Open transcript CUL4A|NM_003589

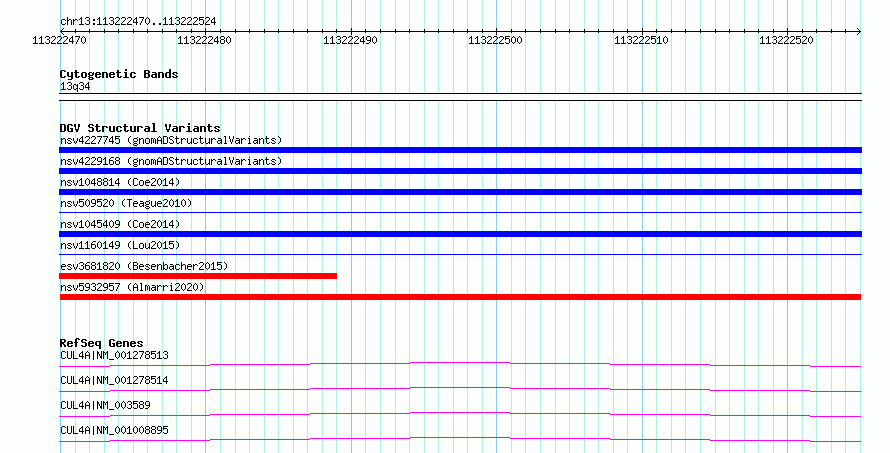[105, 405]
